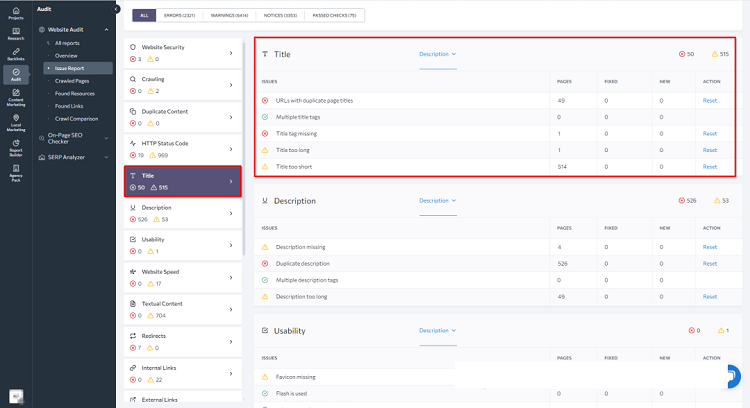Screen dimensions: 750x408
Task: Open Crawling category
Action: [x=183, y=85]
